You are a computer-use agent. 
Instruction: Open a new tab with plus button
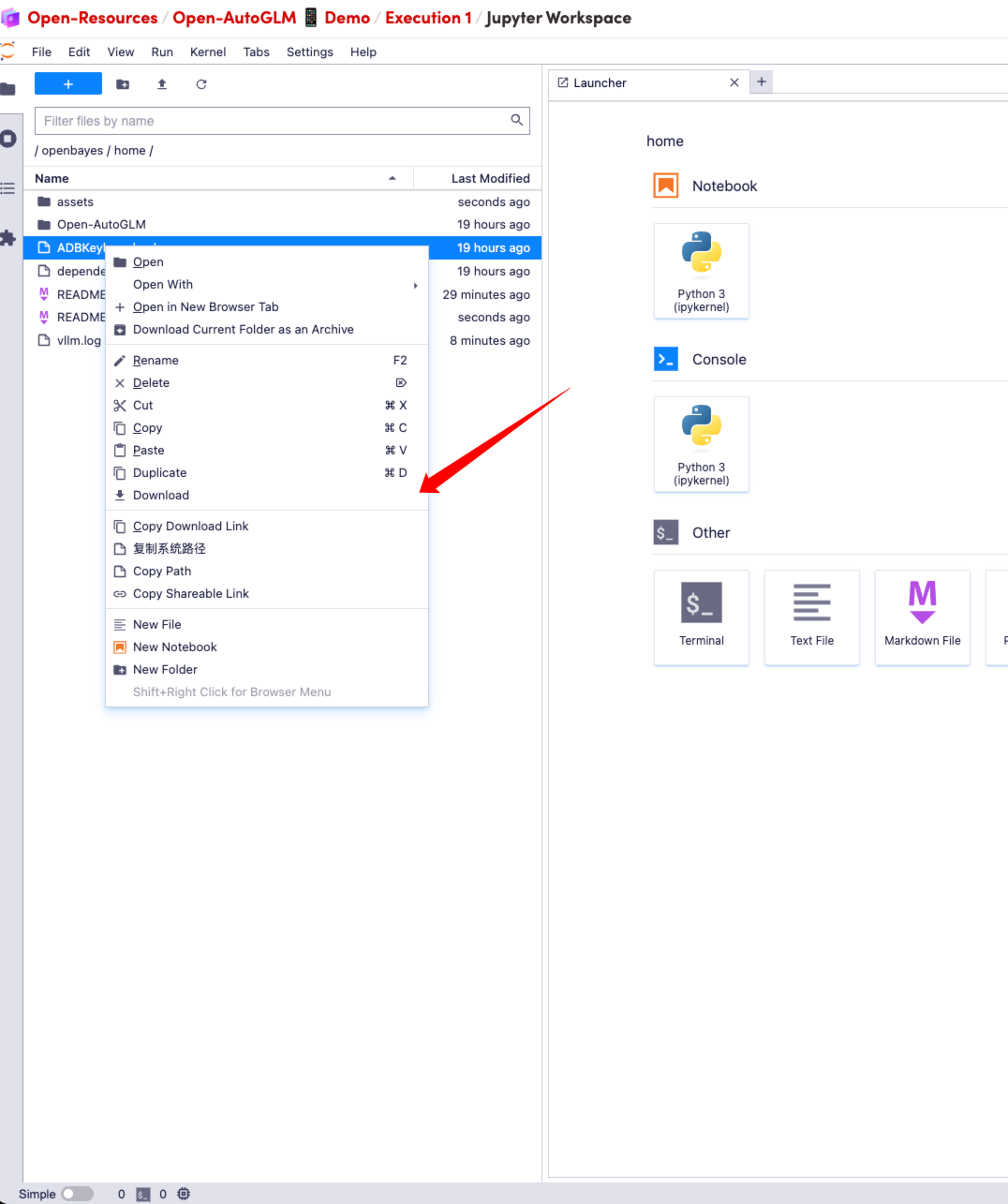click(x=762, y=82)
